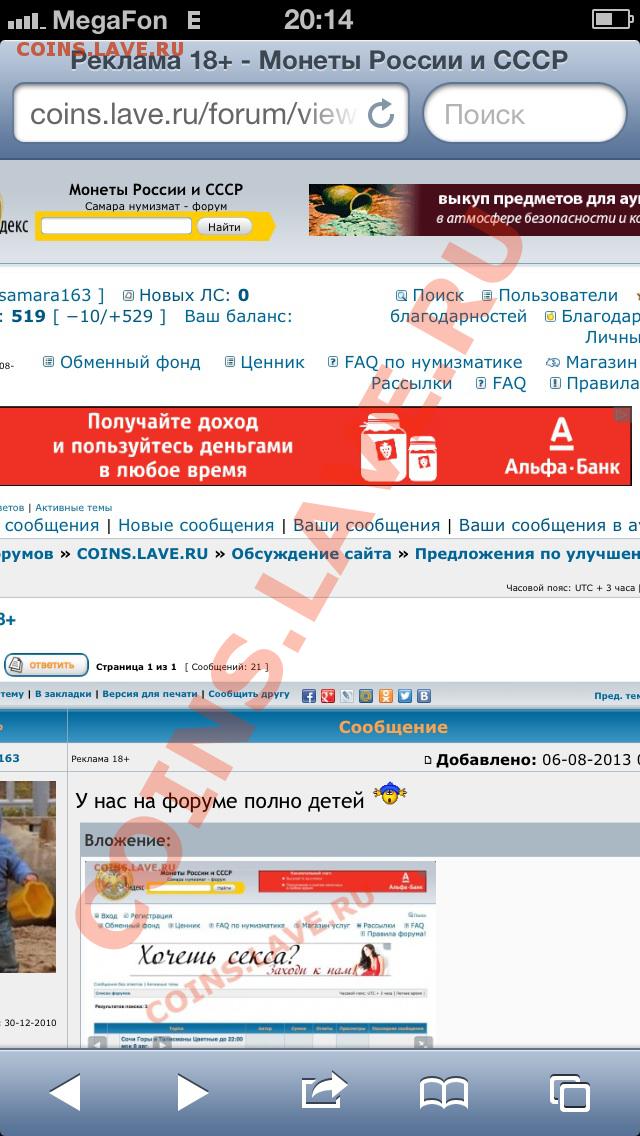Open Safari bookmarks book icon

pyautogui.click(x=444, y=1093)
